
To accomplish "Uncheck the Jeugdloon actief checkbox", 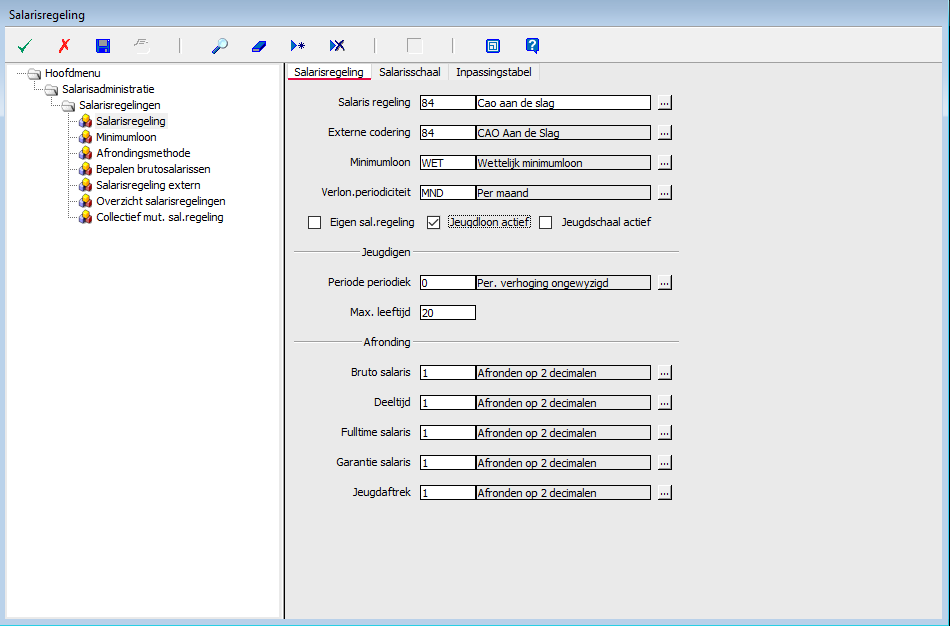I will click(x=433, y=222).
